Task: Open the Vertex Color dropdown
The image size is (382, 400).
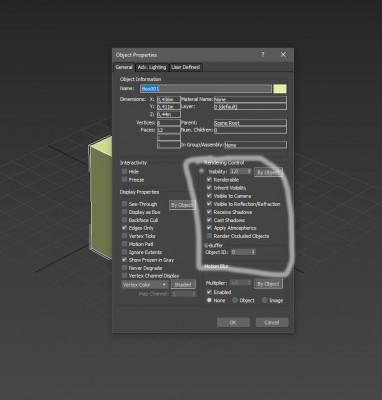Action: [x=144, y=285]
